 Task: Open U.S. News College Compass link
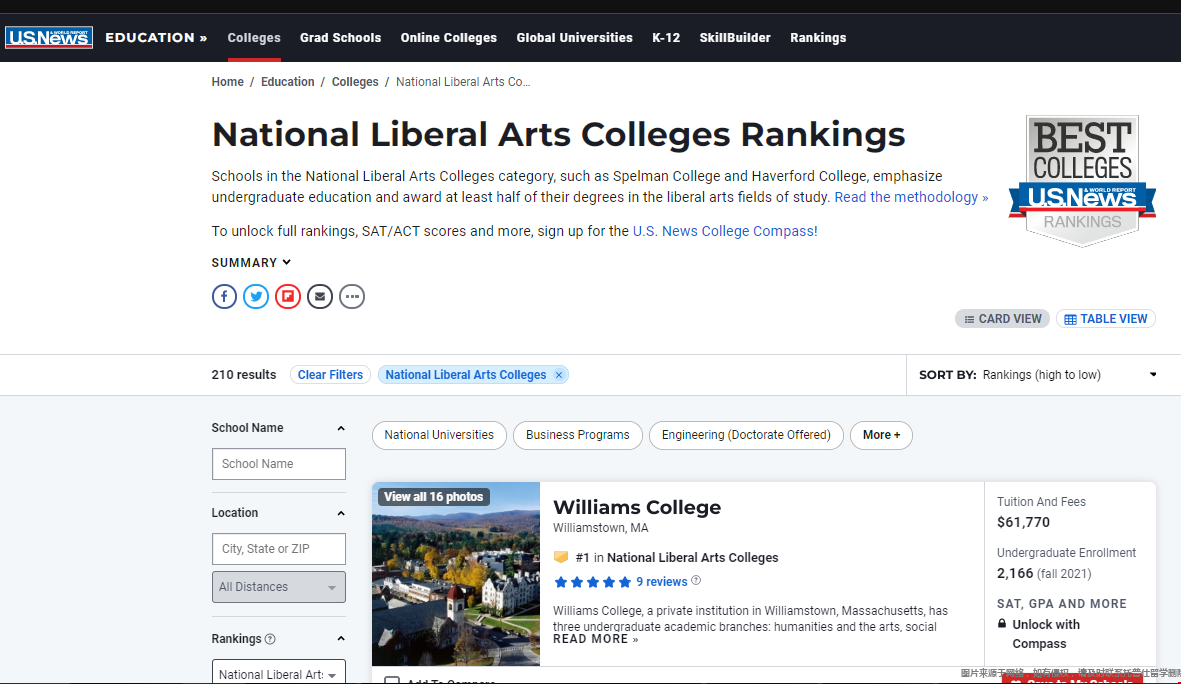click(x=723, y=231)
